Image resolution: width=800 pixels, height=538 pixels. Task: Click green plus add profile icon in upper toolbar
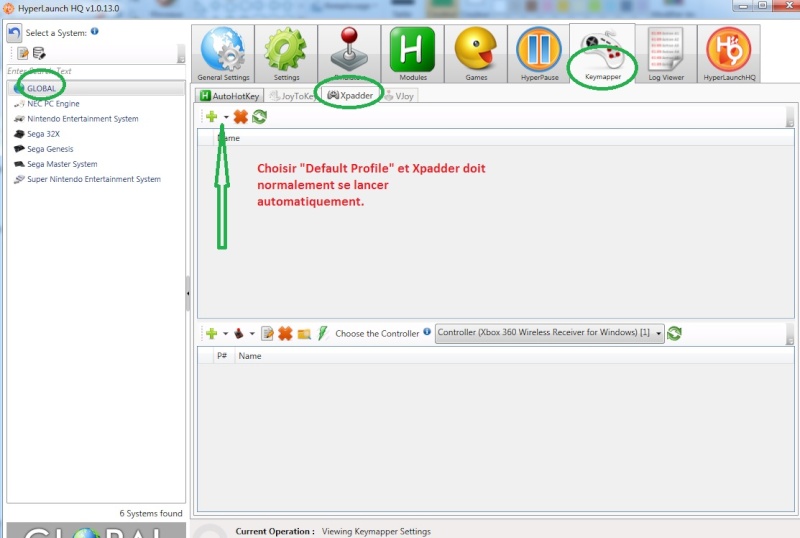212,117
